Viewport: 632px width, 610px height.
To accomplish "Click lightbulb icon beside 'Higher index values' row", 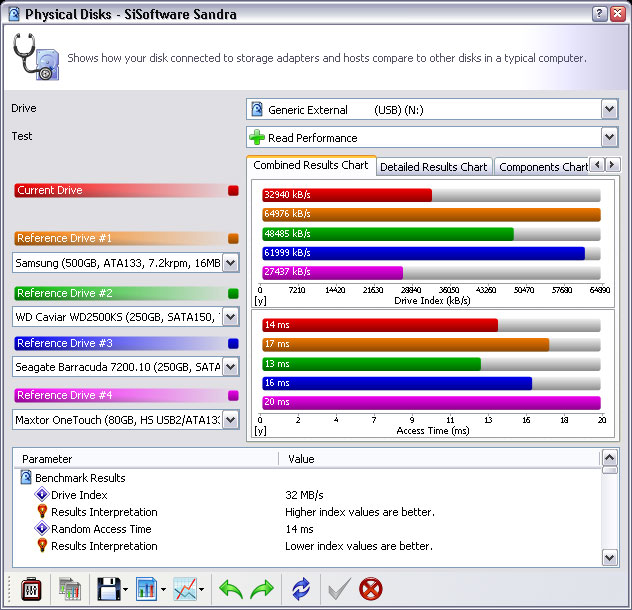I will (42, 511).
